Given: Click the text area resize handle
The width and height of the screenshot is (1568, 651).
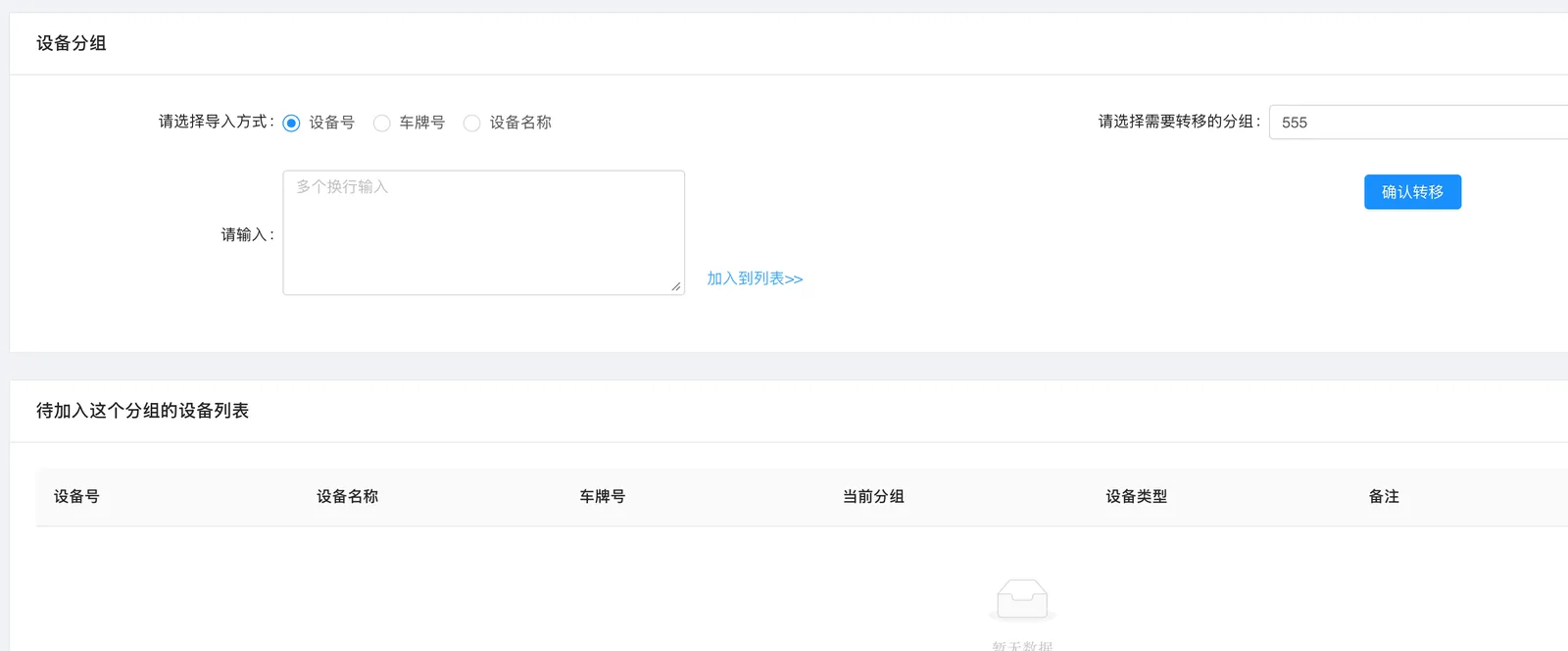Looking at the screenshot, I should coord(676,286).
